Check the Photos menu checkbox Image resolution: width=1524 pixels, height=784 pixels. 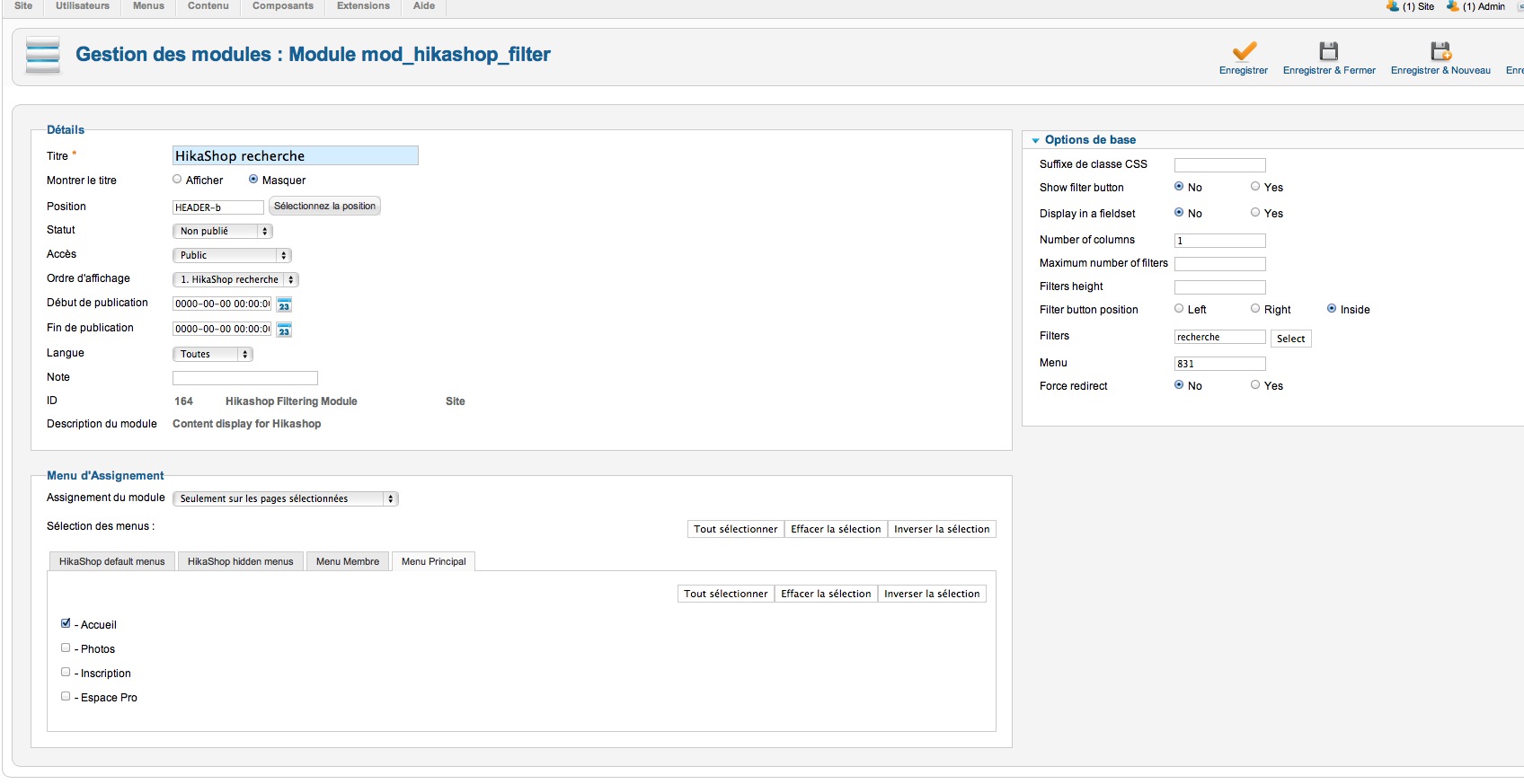(66, 647)
